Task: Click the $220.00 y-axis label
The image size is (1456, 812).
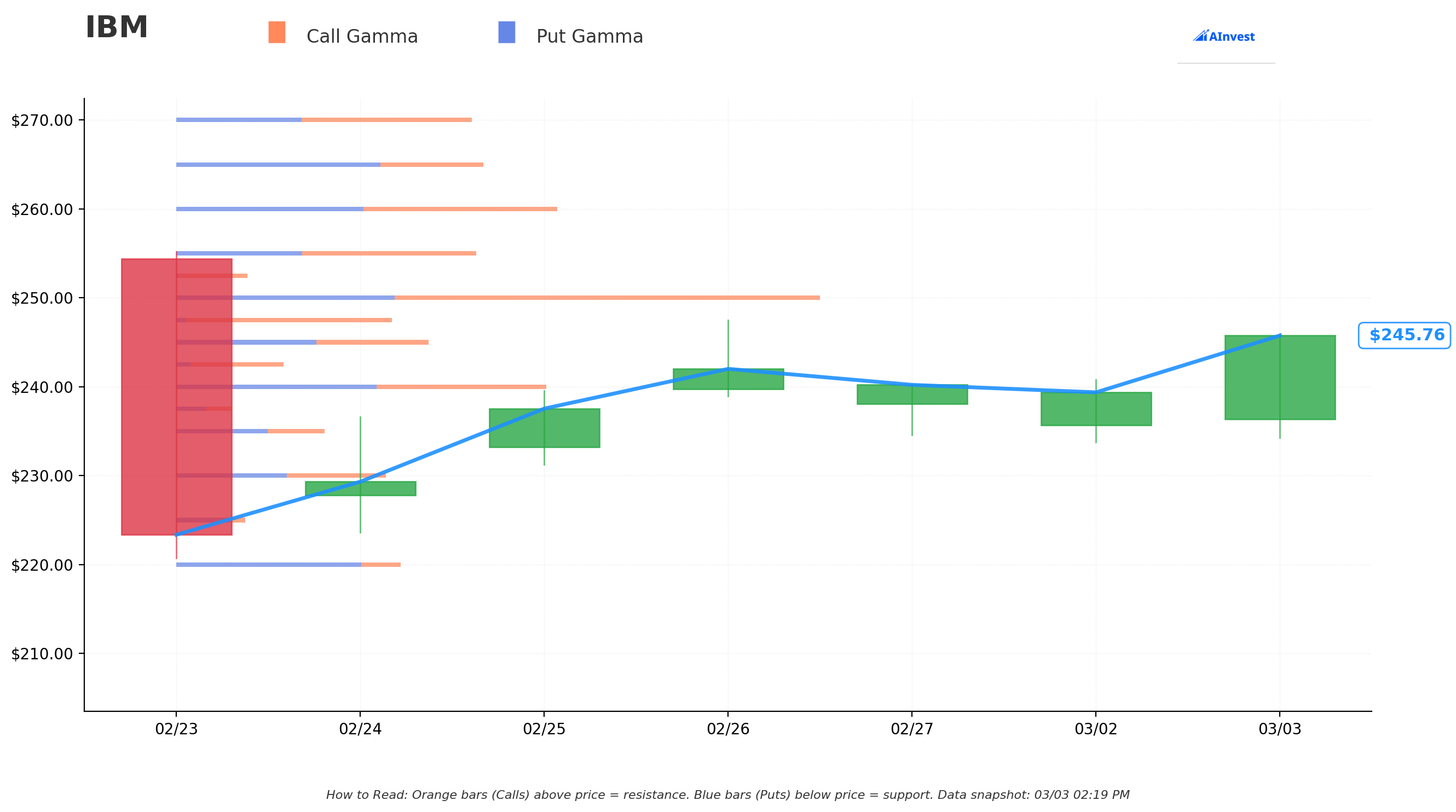Action: (x=42, y=565)
